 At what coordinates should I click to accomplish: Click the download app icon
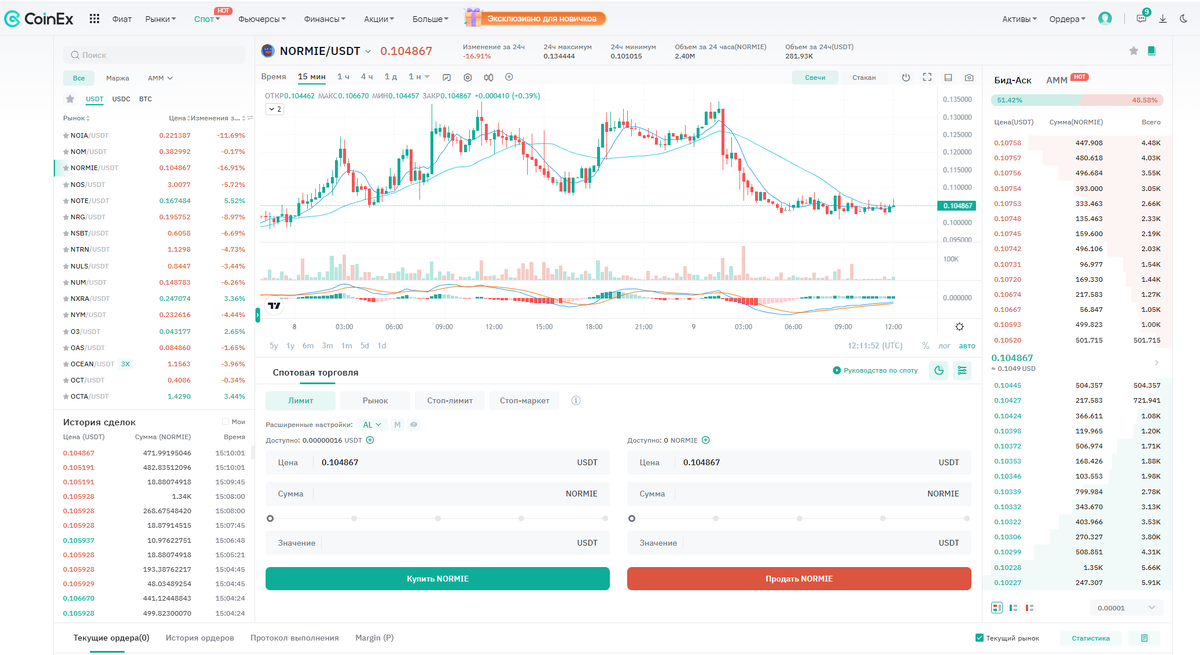[1165, 18]
